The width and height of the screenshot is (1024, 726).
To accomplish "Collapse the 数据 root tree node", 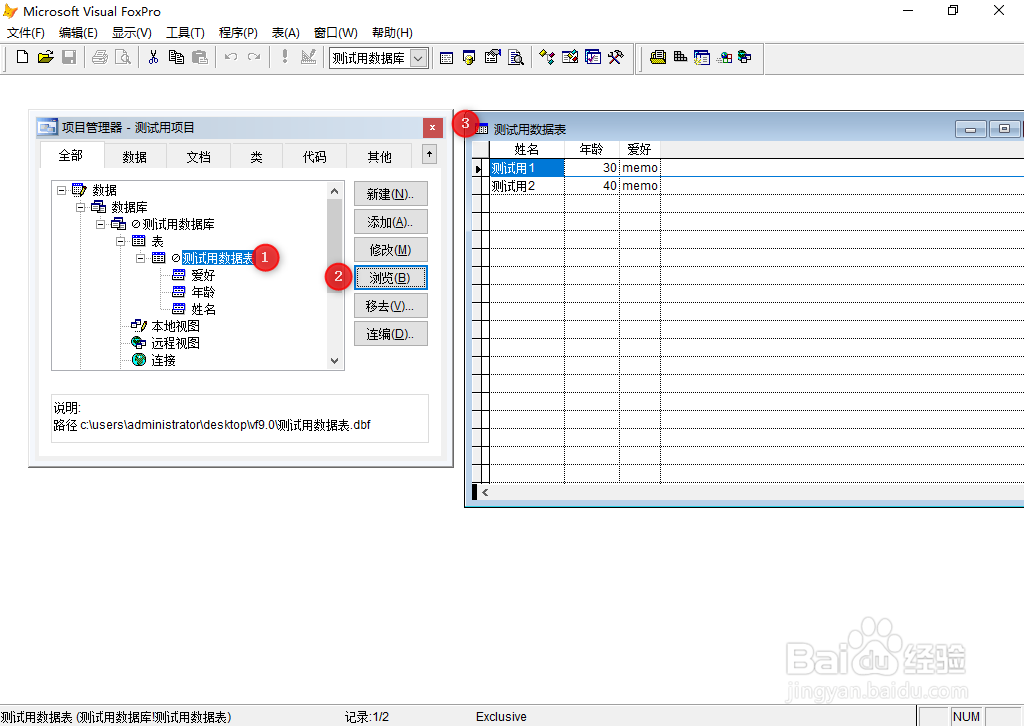I will pos(61,191).
